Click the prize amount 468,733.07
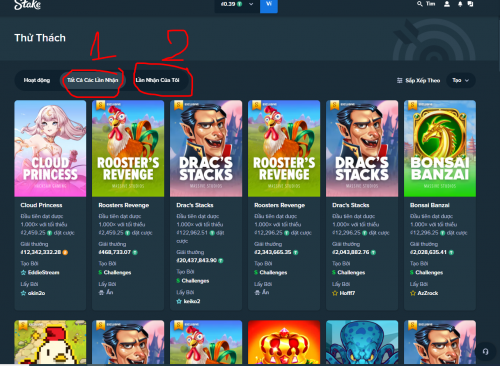The width and height of the screenshot is (500, 366). point(115,252)
